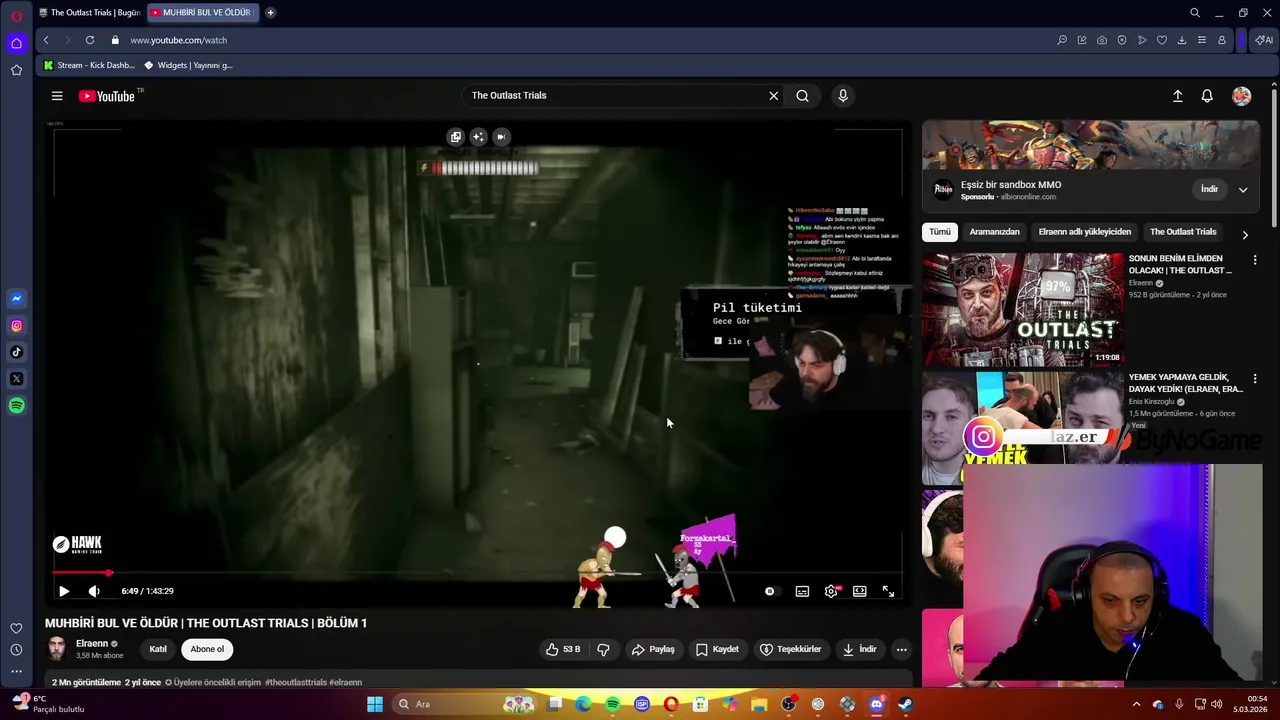Toggle subtitles in the video player

click(802, 591)
